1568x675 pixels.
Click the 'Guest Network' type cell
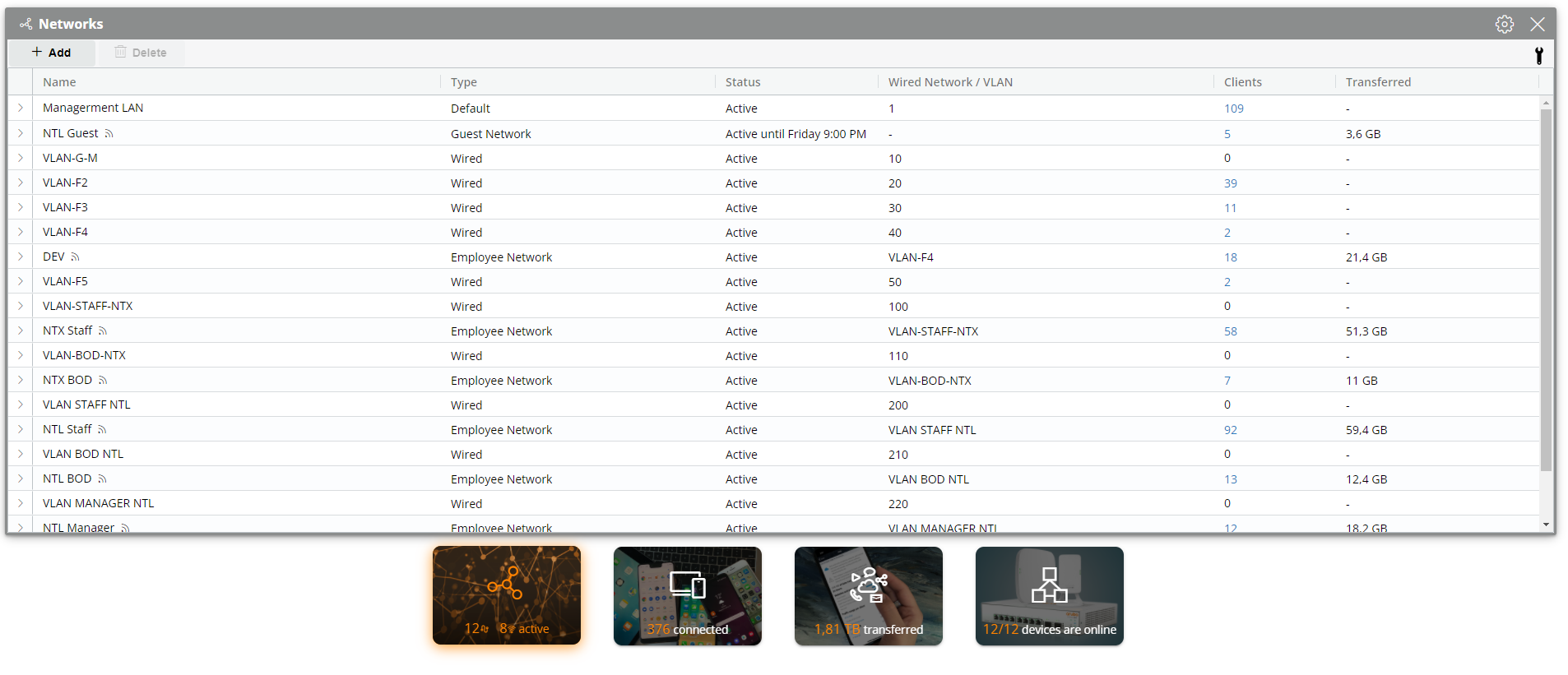(x=491, y=134)
